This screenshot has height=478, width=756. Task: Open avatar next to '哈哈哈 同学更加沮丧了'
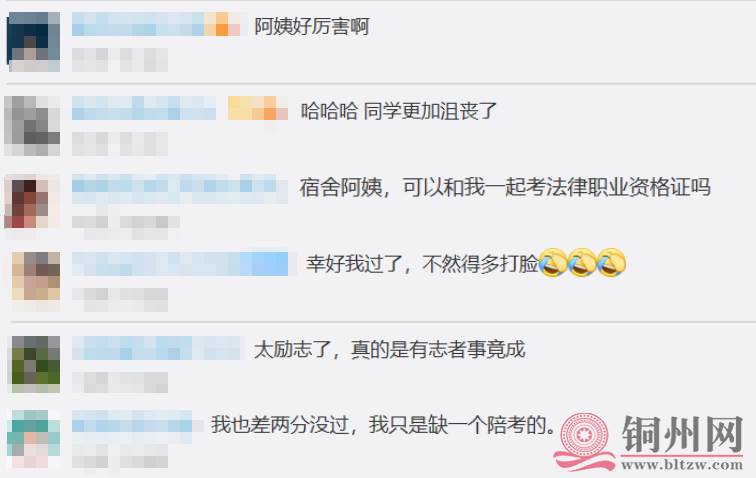click(32, 125)
